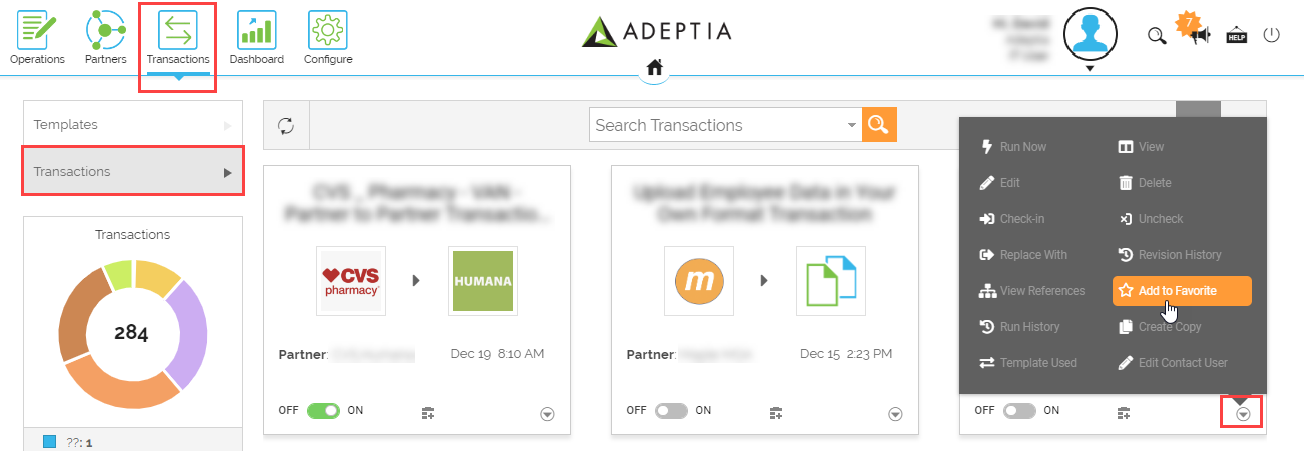Click the refresh icon beside search bar

[x=286, y=125]
